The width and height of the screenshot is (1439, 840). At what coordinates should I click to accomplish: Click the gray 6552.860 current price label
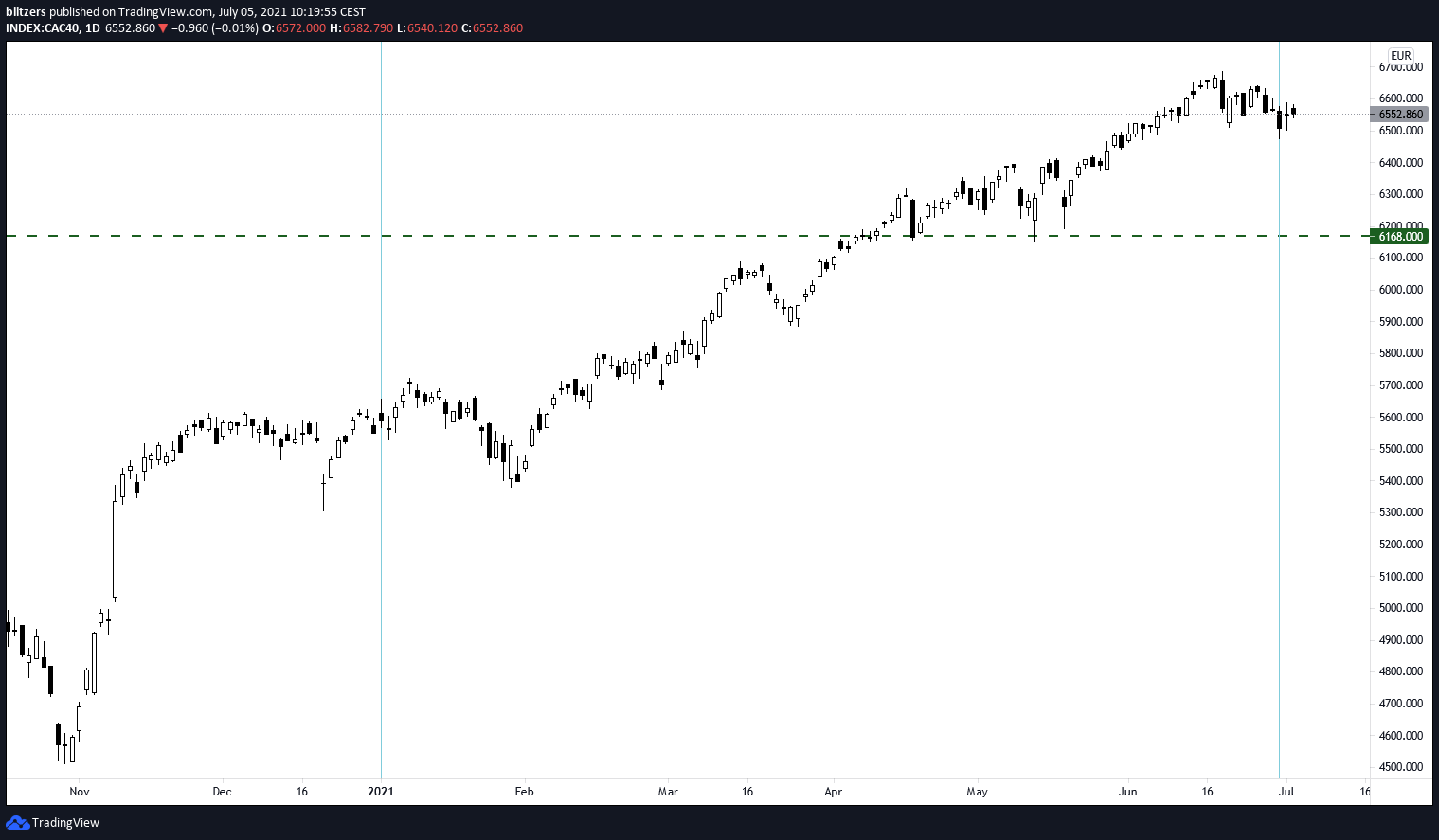[x=1400, y=115]
